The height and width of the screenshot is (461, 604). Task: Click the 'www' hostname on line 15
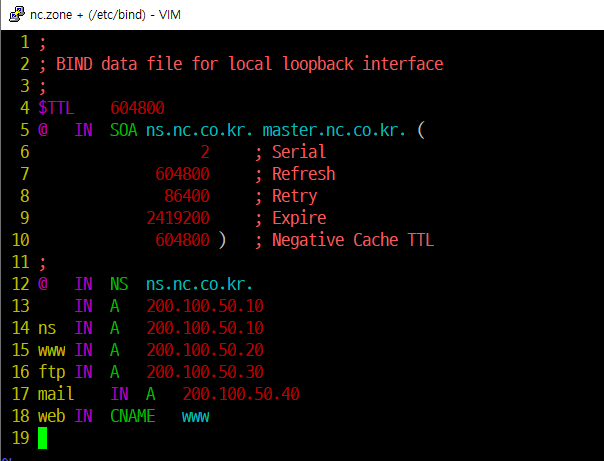[52, 351]
